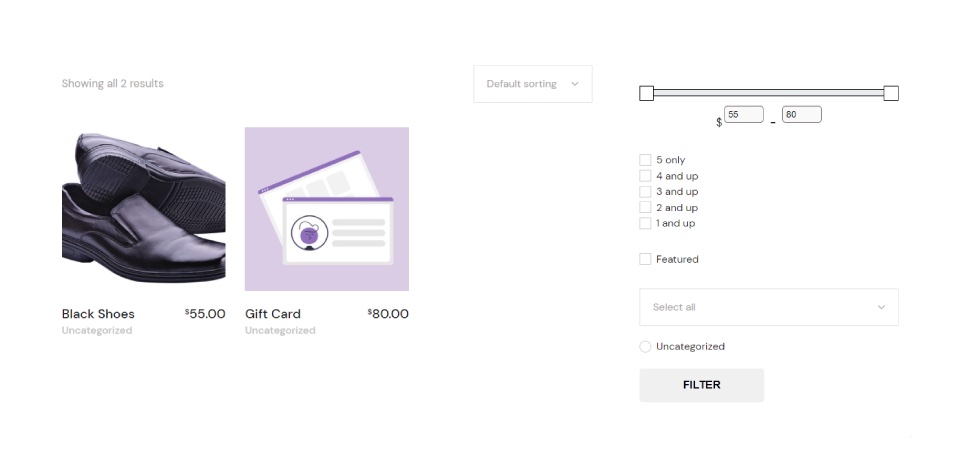
Task: Open the Black Shoes title link
Action: [x=98, y=314]
